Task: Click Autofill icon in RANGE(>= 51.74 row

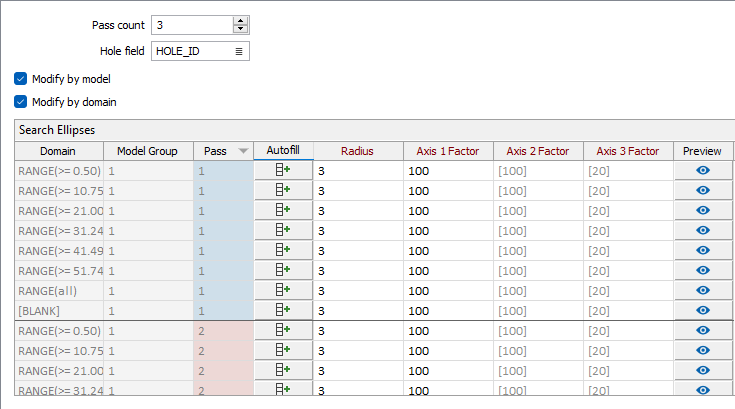Action: [x=283, y=270]
